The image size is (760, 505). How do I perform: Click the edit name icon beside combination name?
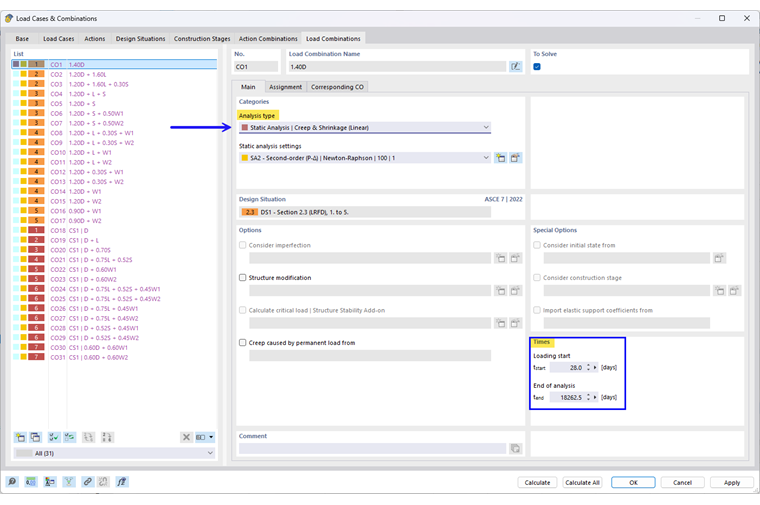tap(516, 67)
